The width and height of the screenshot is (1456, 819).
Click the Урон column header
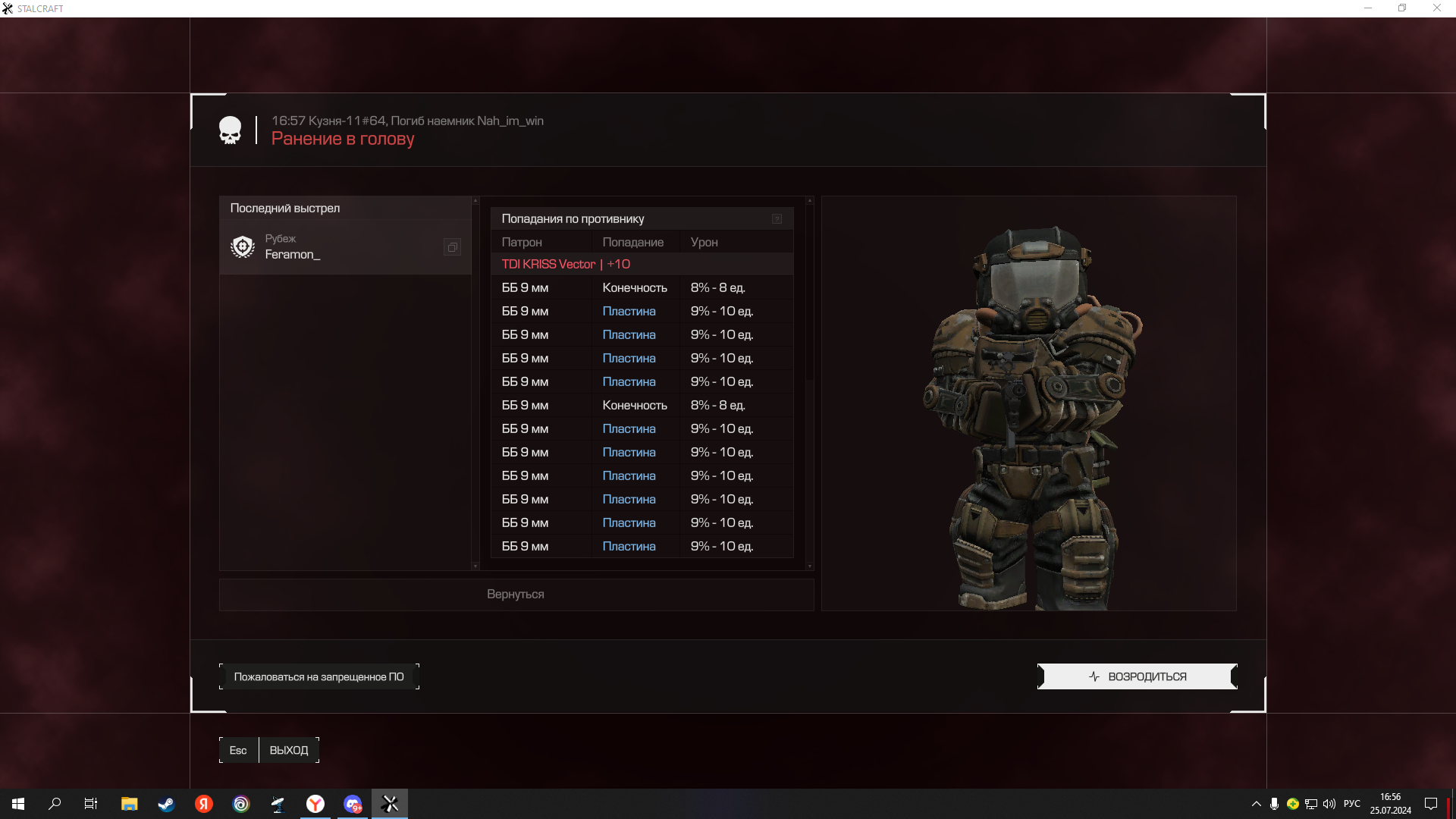tap(704, 242)
